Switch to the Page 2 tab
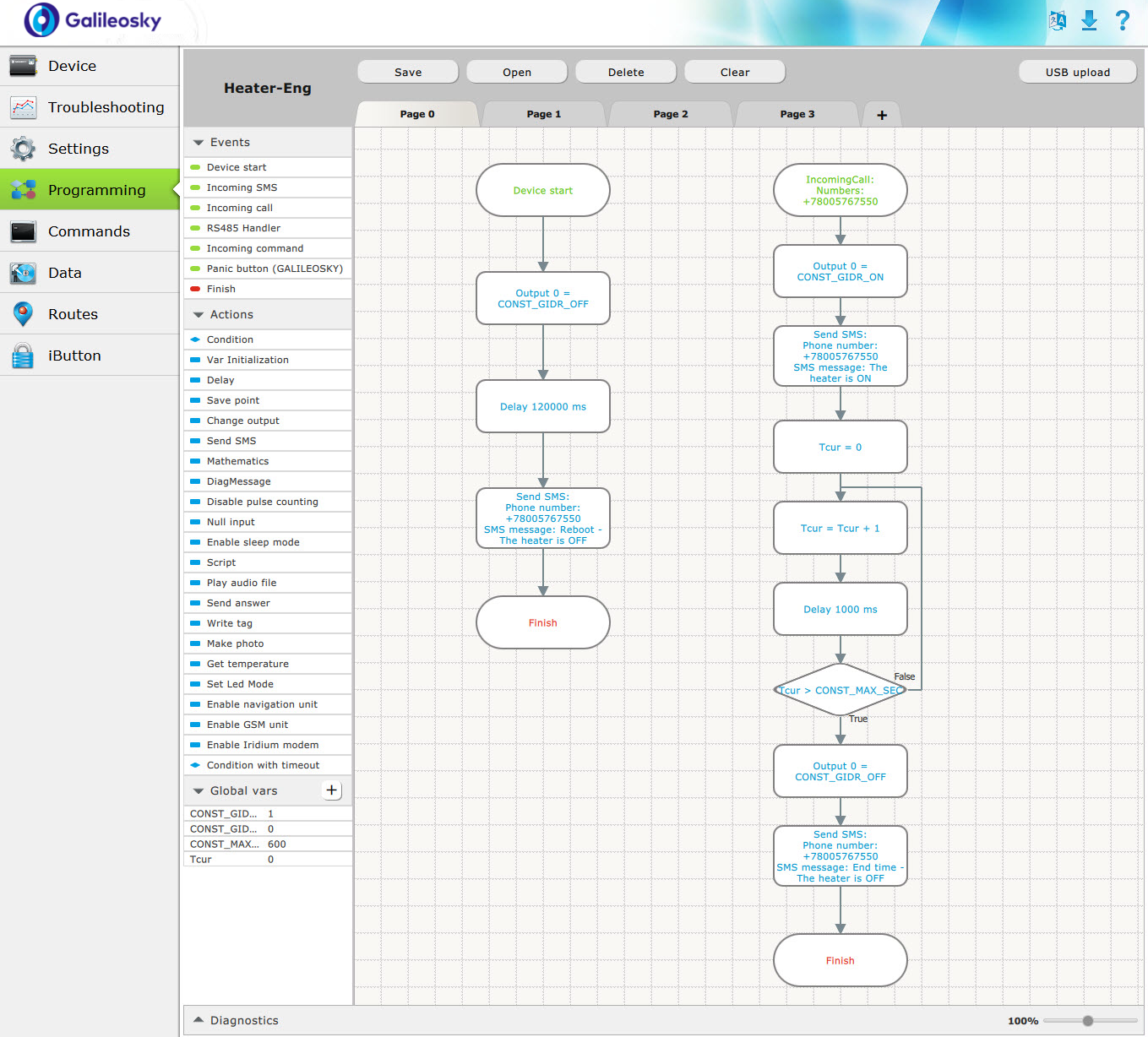This screenshot has height=1037, width=1148. 671,114
